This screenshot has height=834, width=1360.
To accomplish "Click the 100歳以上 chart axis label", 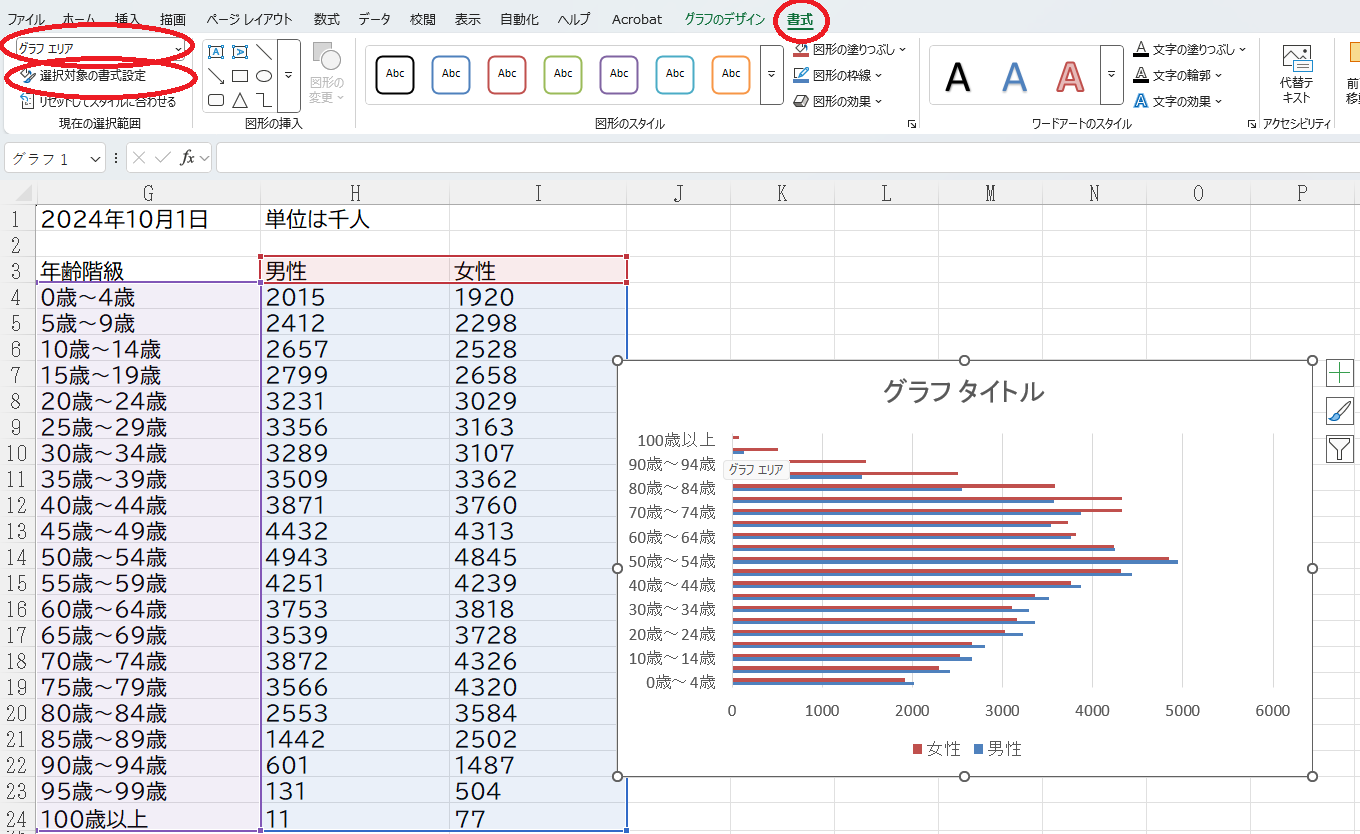I will 676,439.
